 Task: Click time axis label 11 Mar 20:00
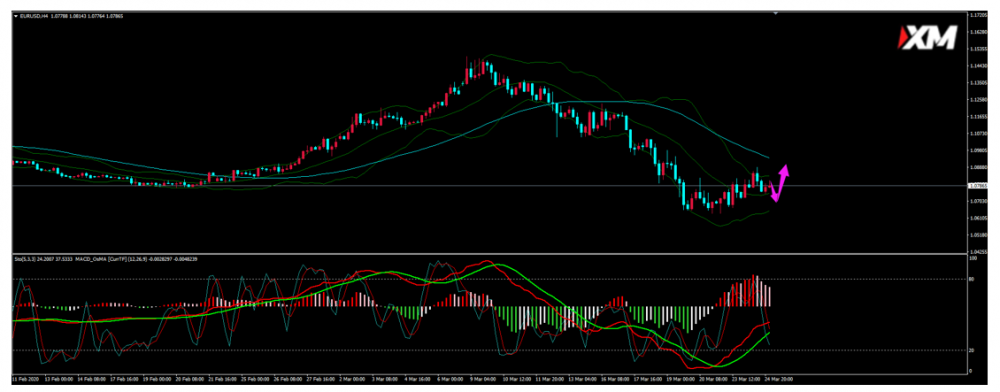(x=550, y=379)
